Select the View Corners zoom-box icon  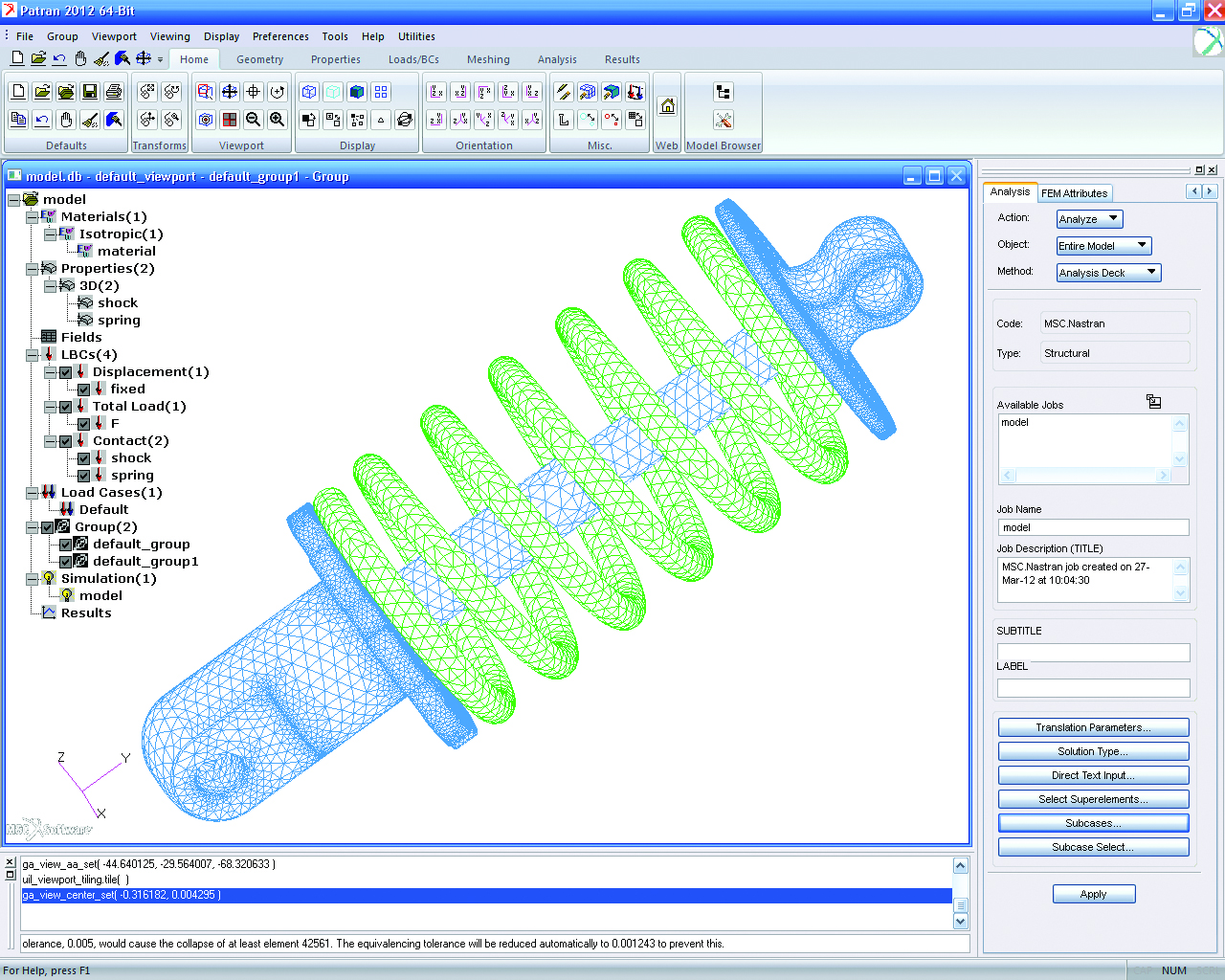click(206, 92)
